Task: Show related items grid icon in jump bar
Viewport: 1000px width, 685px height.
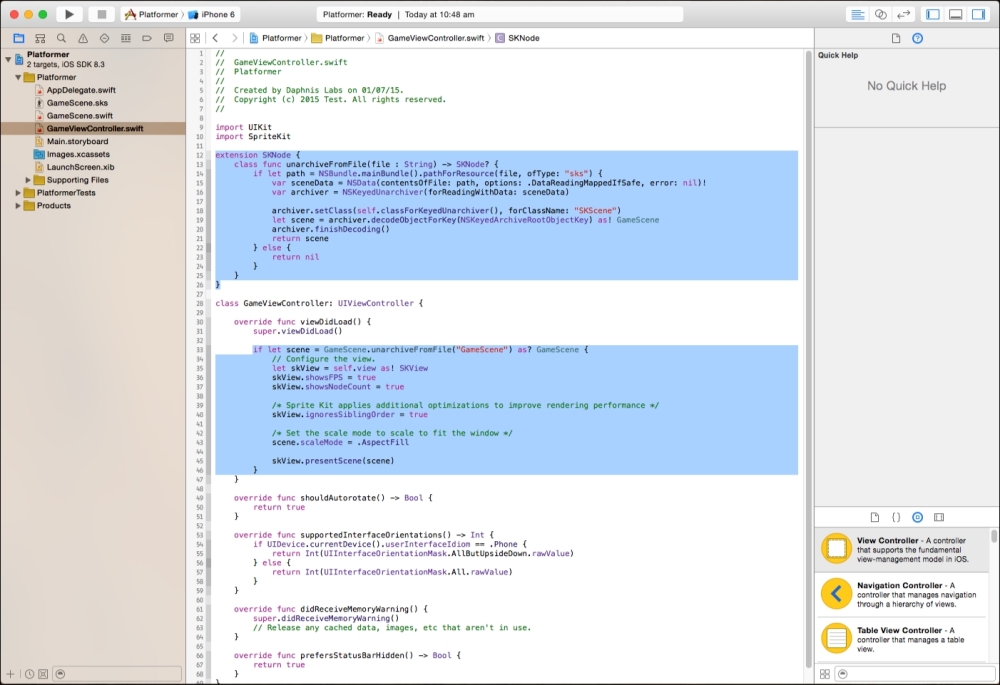Action: point(195,38)
